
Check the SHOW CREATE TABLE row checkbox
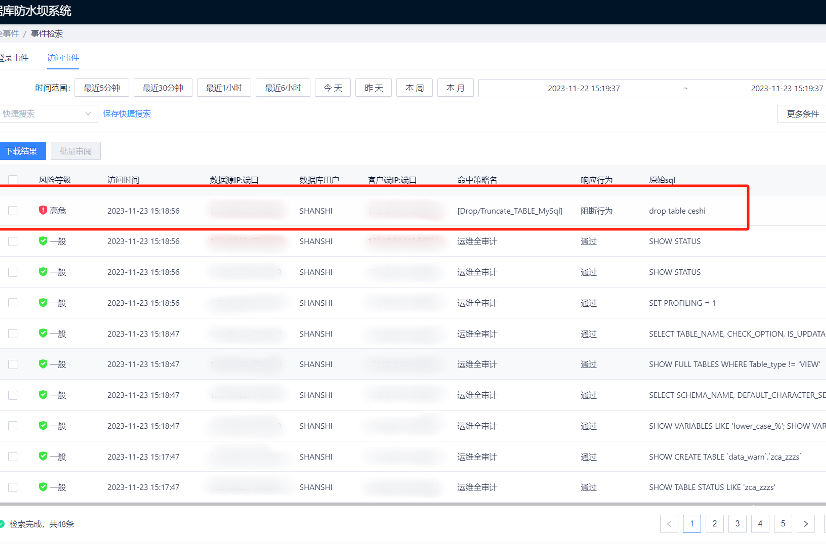tap(13, 457)
